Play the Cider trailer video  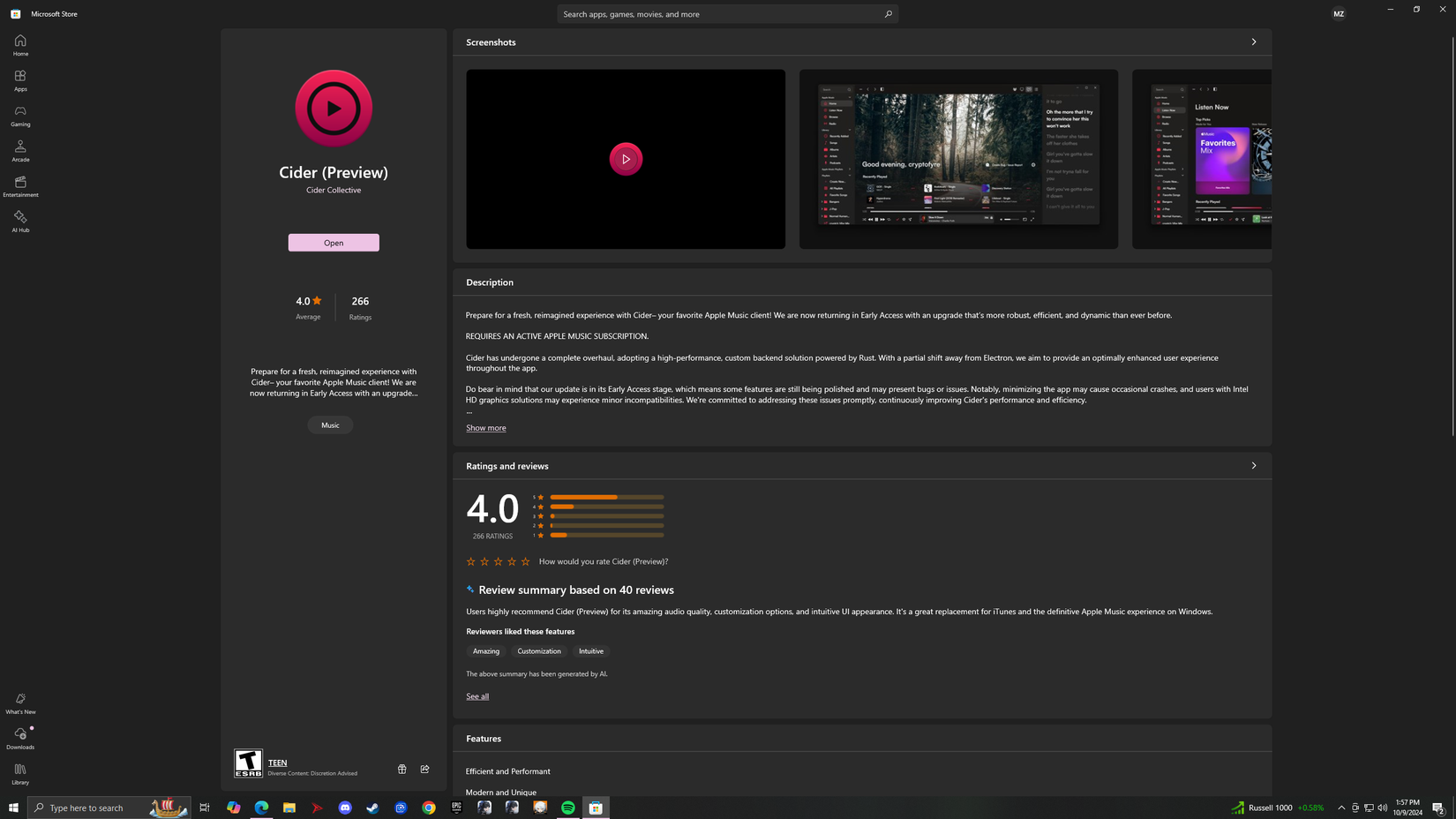tap(626, 159)
